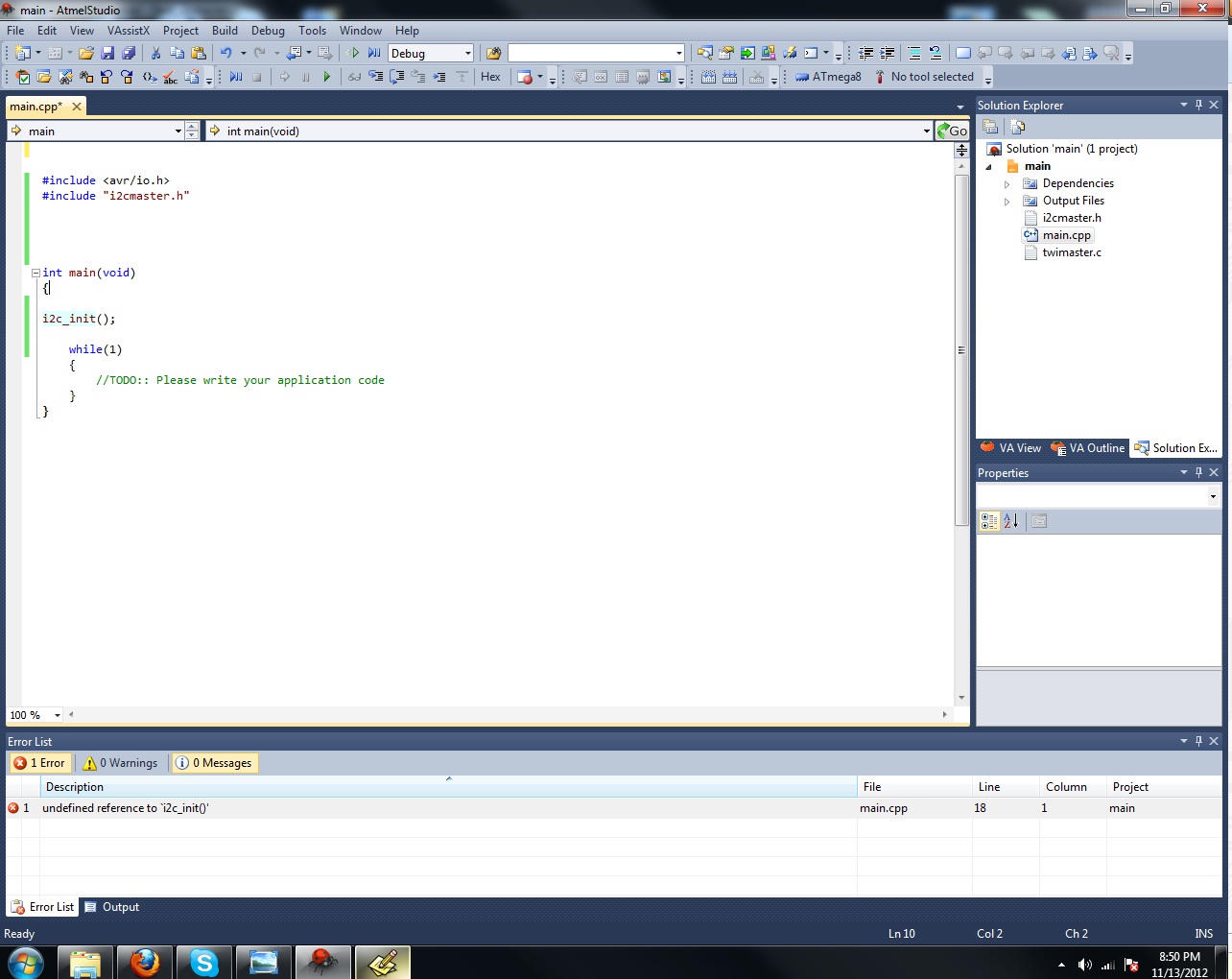Viewport: 1232px width, 979px height.
Task: Click the Paste clipboard icon
Action: pyautogui.click(x=199, y=54)
